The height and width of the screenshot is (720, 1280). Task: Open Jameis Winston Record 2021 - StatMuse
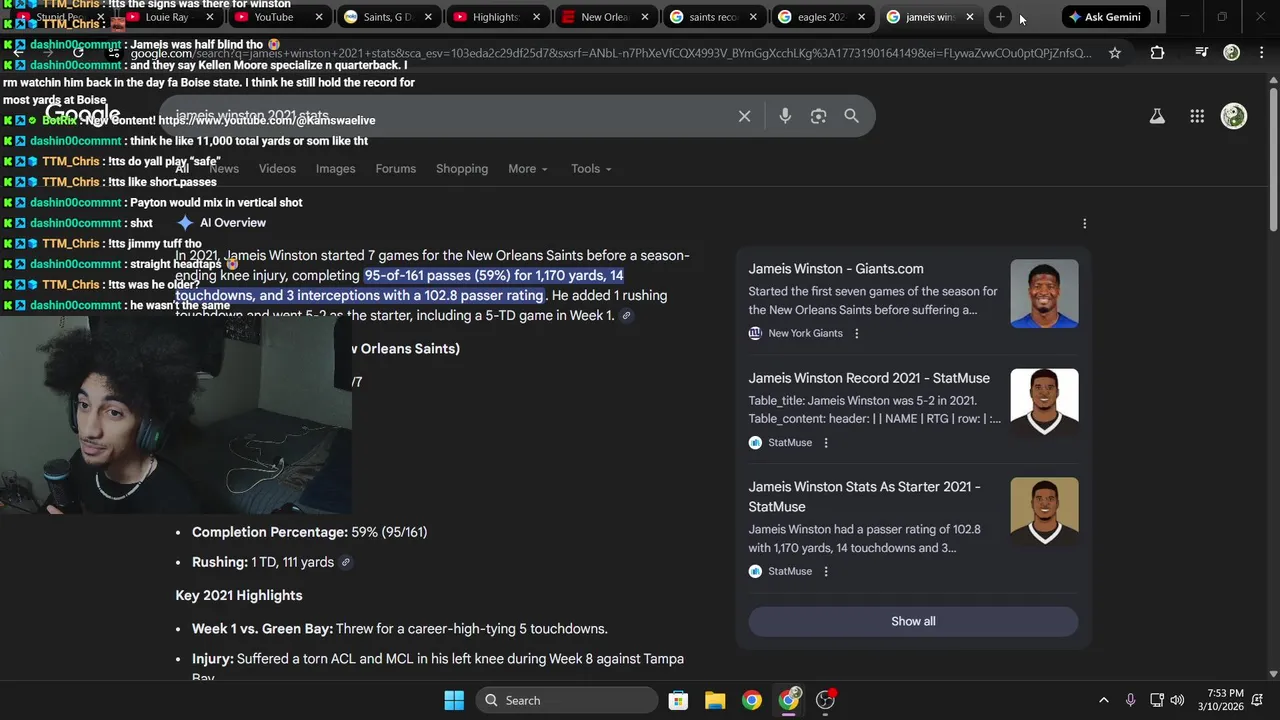[869, 378]
